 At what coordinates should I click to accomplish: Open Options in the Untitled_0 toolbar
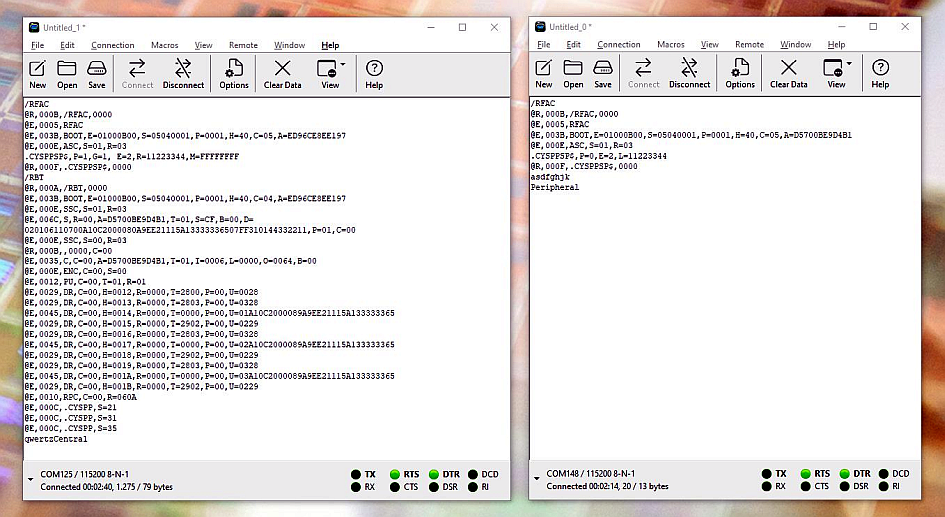740,73
